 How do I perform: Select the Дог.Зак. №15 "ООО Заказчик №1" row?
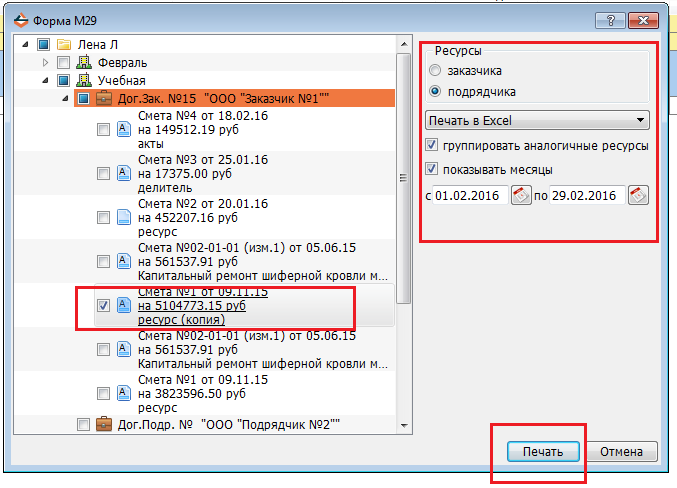234,98
